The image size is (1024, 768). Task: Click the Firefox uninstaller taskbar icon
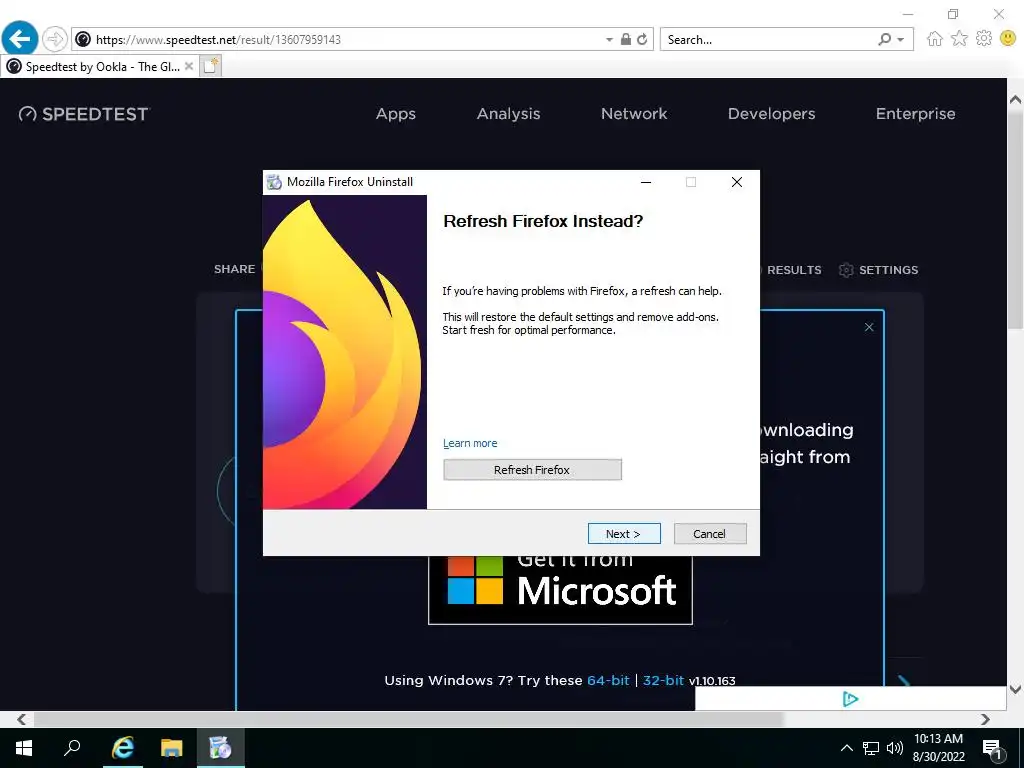(x=221, y=748)
